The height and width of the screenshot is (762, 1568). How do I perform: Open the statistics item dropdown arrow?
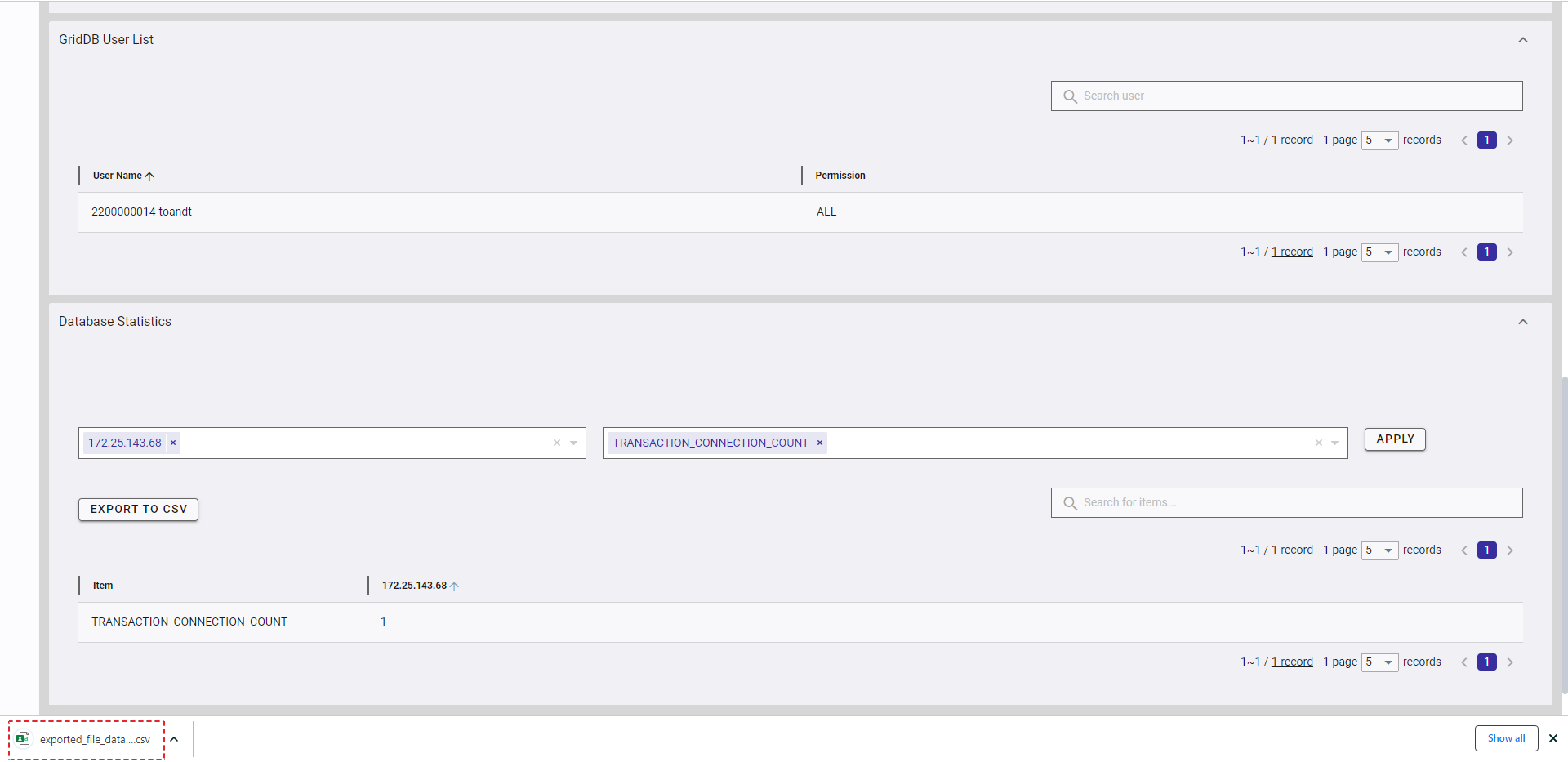[x=1335, y=443]
